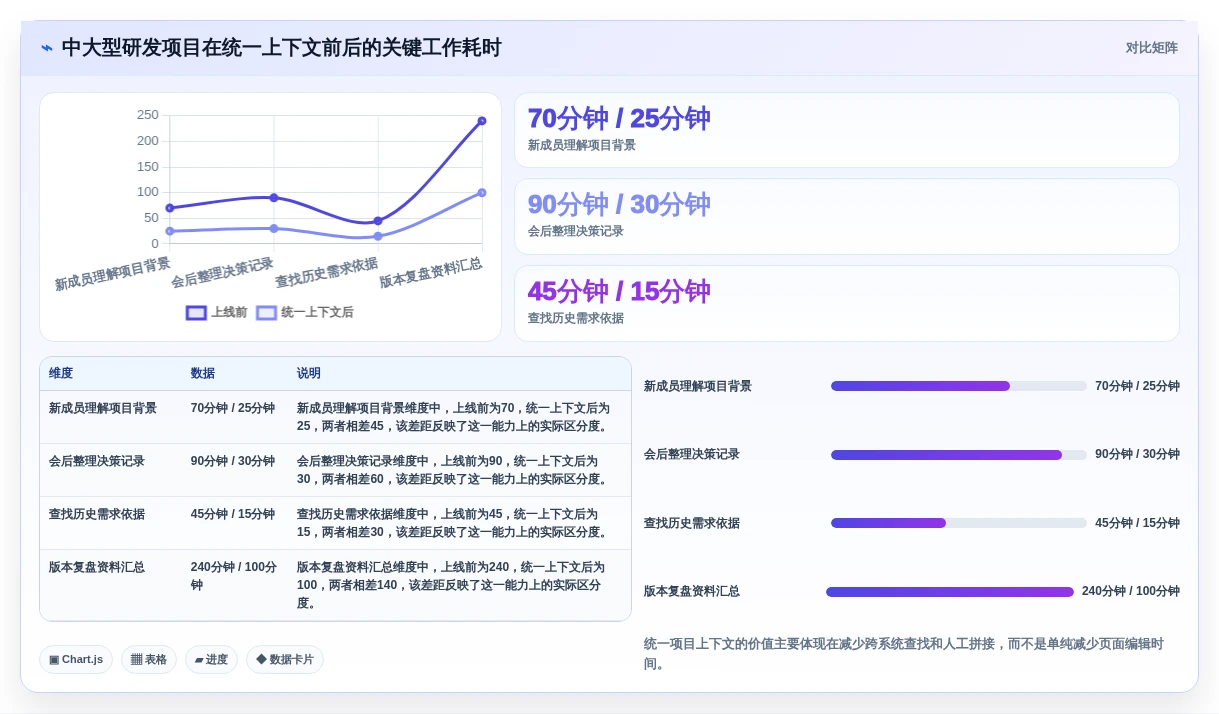Click the 数据卡片 tag chip
The width and height of the screenshot is (1219, 714).
285,659
